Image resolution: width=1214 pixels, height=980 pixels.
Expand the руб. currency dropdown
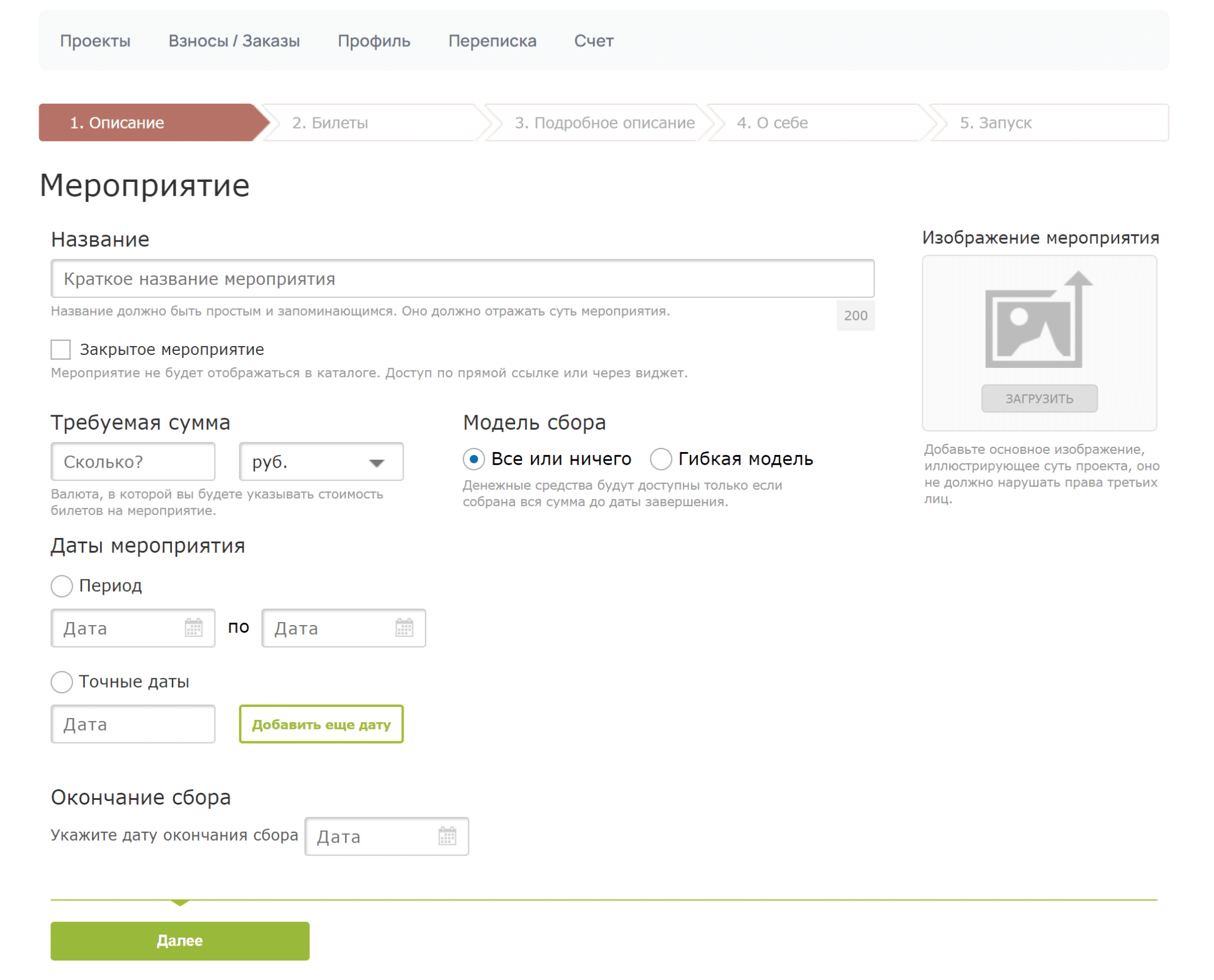click(x=321, y=462)
